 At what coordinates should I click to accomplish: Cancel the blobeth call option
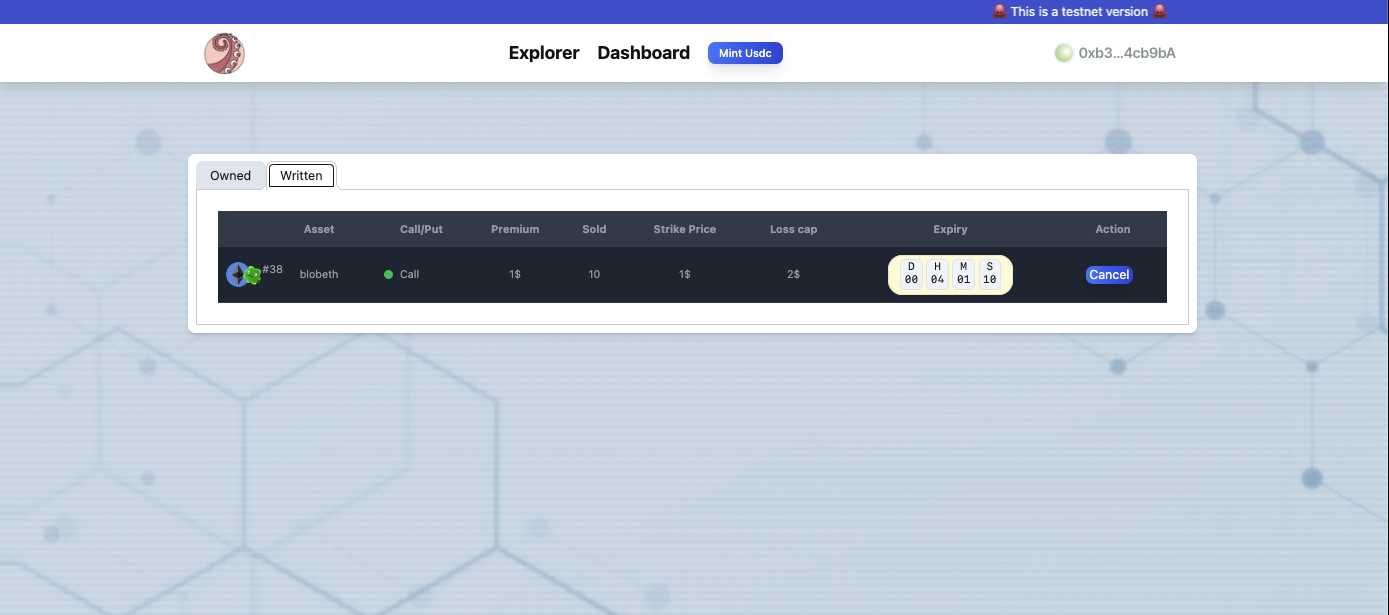click(x=1109, y=275)
